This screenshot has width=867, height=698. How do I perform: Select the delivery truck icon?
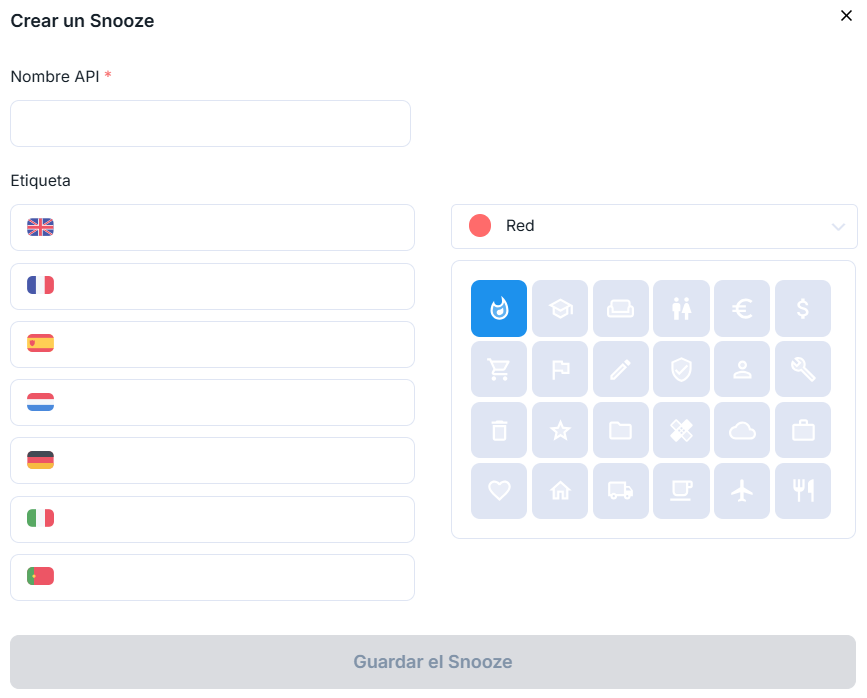pos(621,491)
